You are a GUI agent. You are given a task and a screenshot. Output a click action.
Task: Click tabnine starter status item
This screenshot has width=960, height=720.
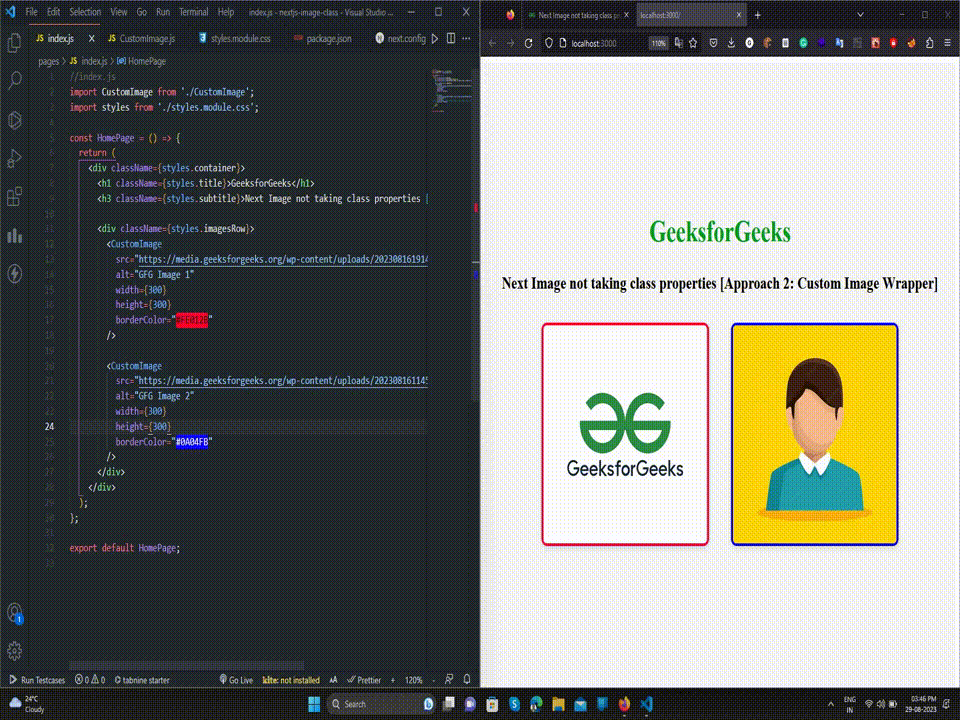pos(142,680)
